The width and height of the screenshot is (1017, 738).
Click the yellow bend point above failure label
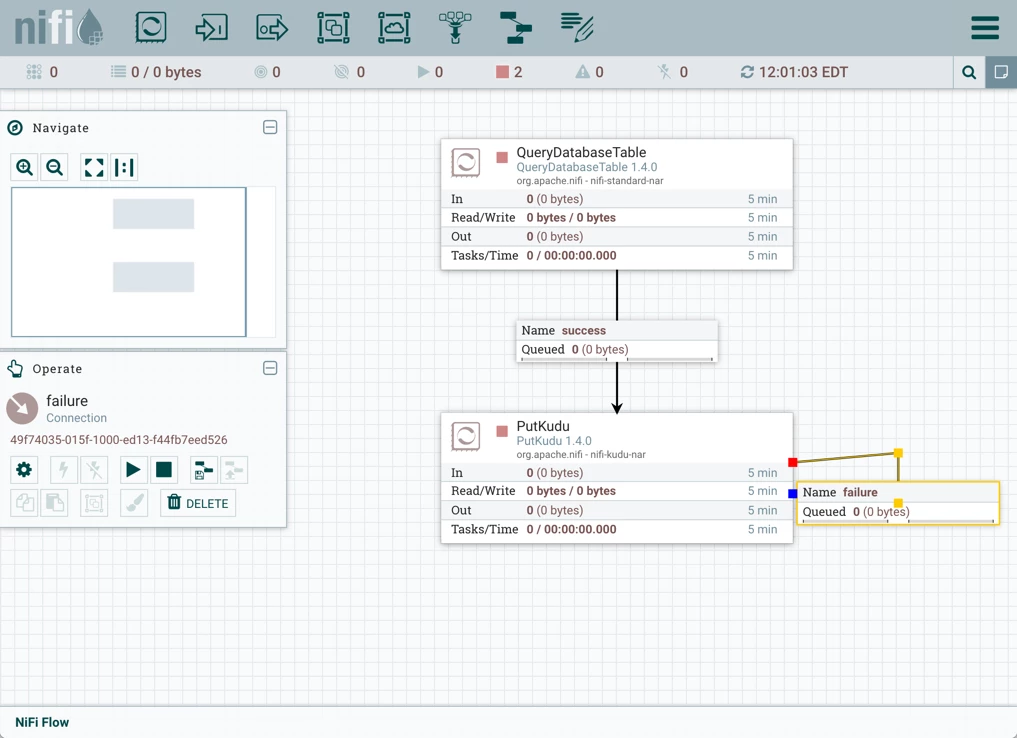[x=898, y=453]
